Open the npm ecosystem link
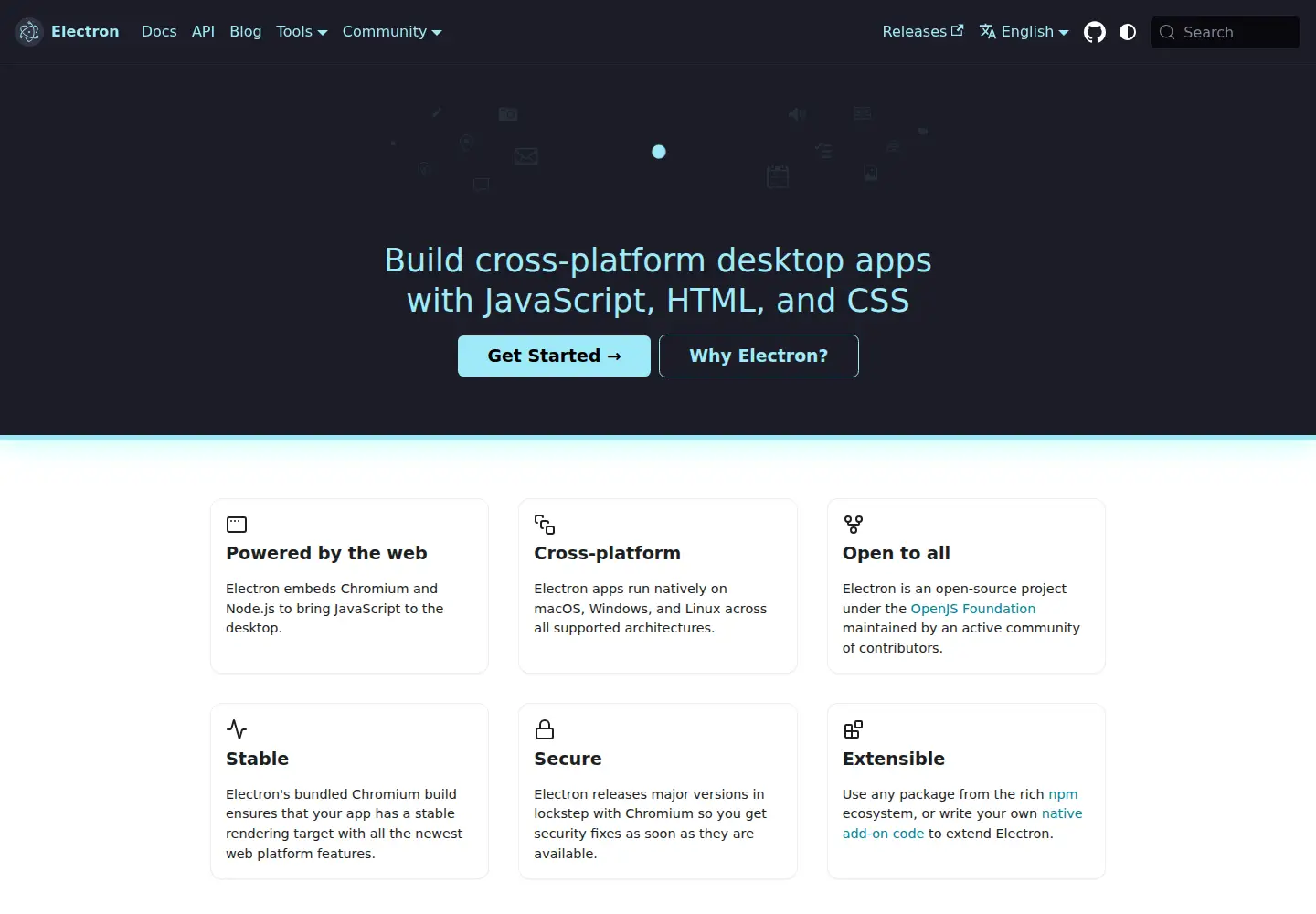 (x=1063, y=794)
